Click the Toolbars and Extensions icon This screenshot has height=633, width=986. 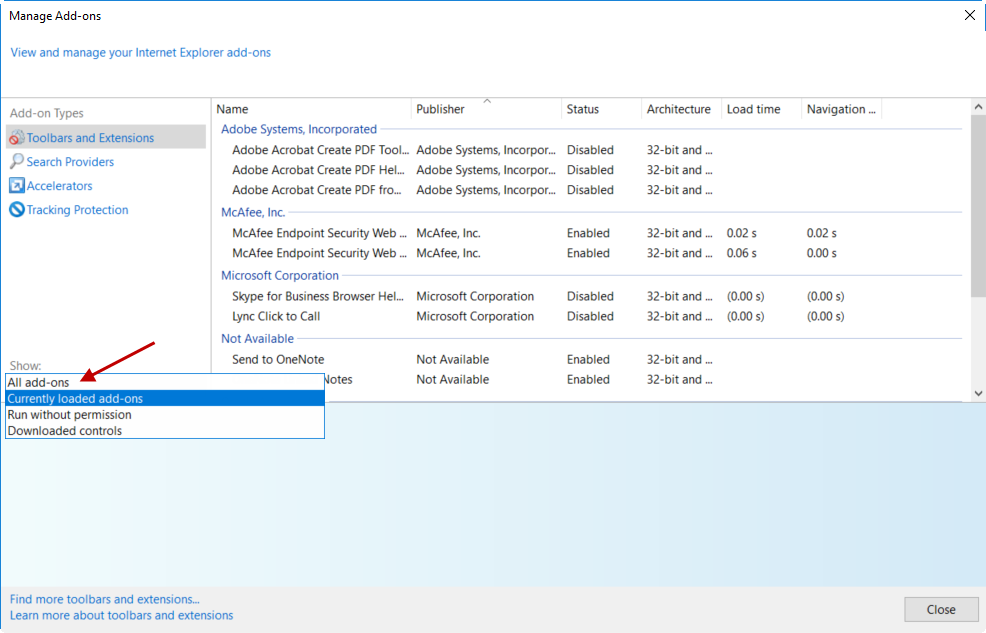pos(17,137)
